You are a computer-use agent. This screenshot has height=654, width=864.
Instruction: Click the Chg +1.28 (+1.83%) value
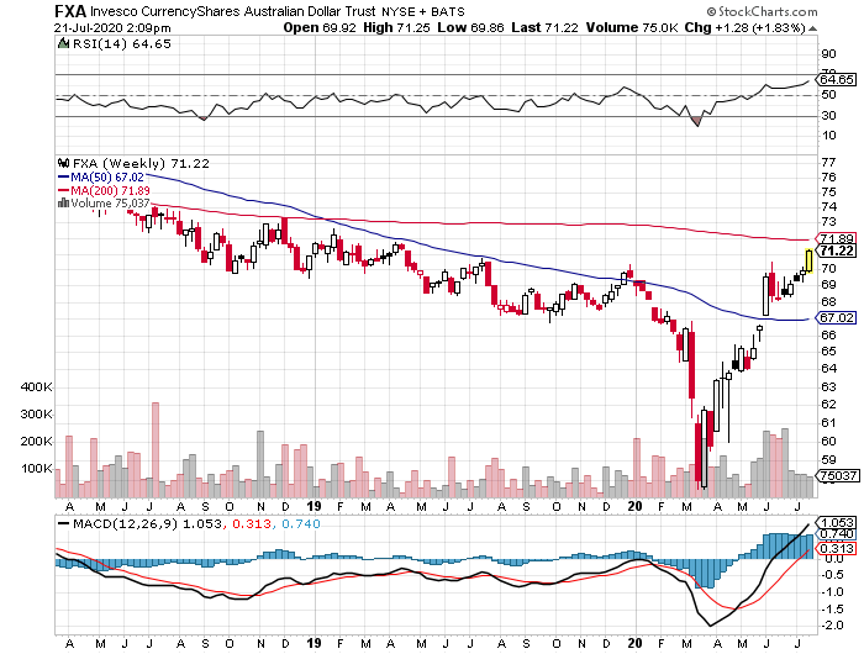(x=745, y=28)
